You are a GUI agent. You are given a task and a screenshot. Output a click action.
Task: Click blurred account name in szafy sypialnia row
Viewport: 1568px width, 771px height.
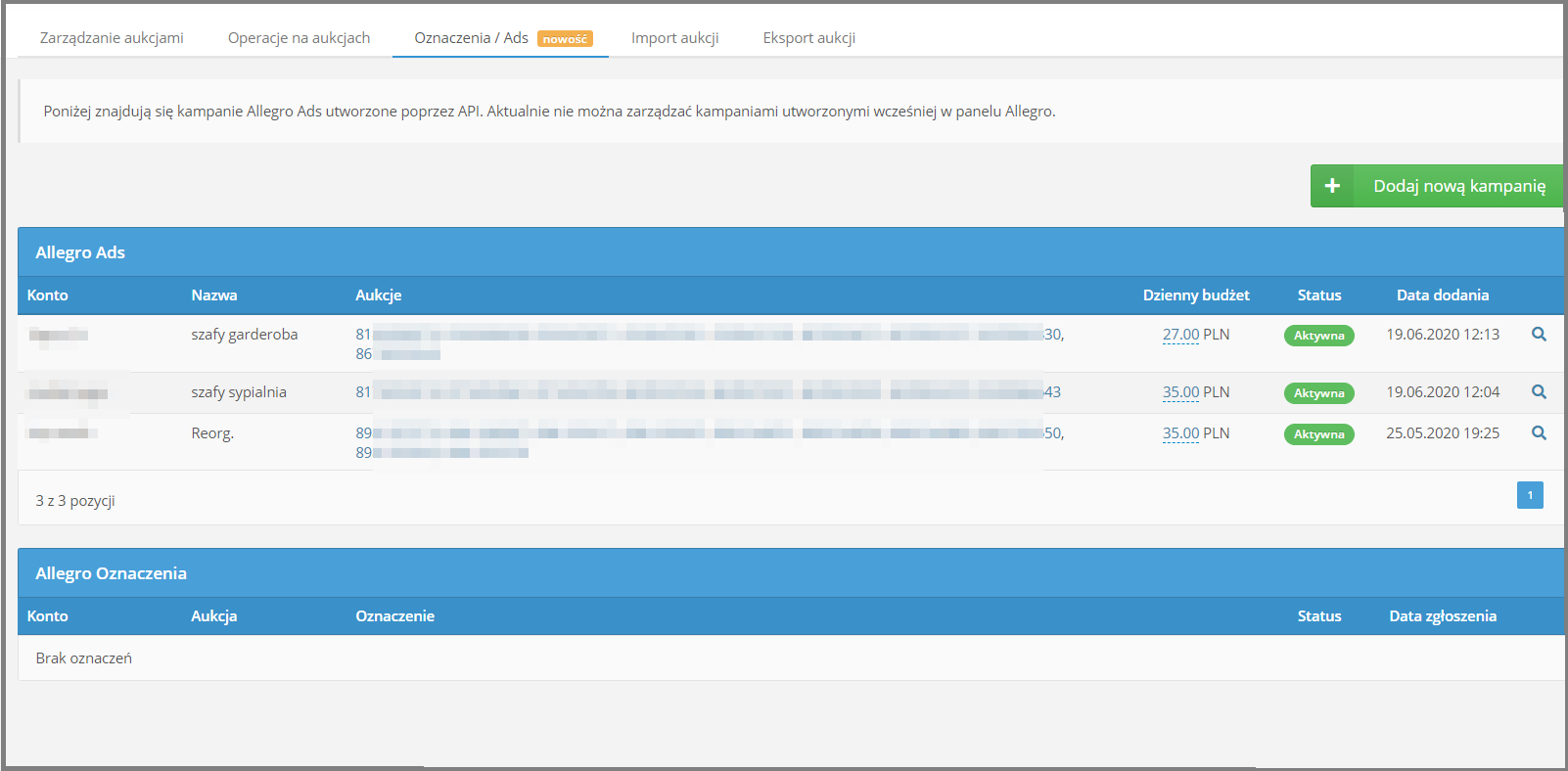[x=68, y=393]
